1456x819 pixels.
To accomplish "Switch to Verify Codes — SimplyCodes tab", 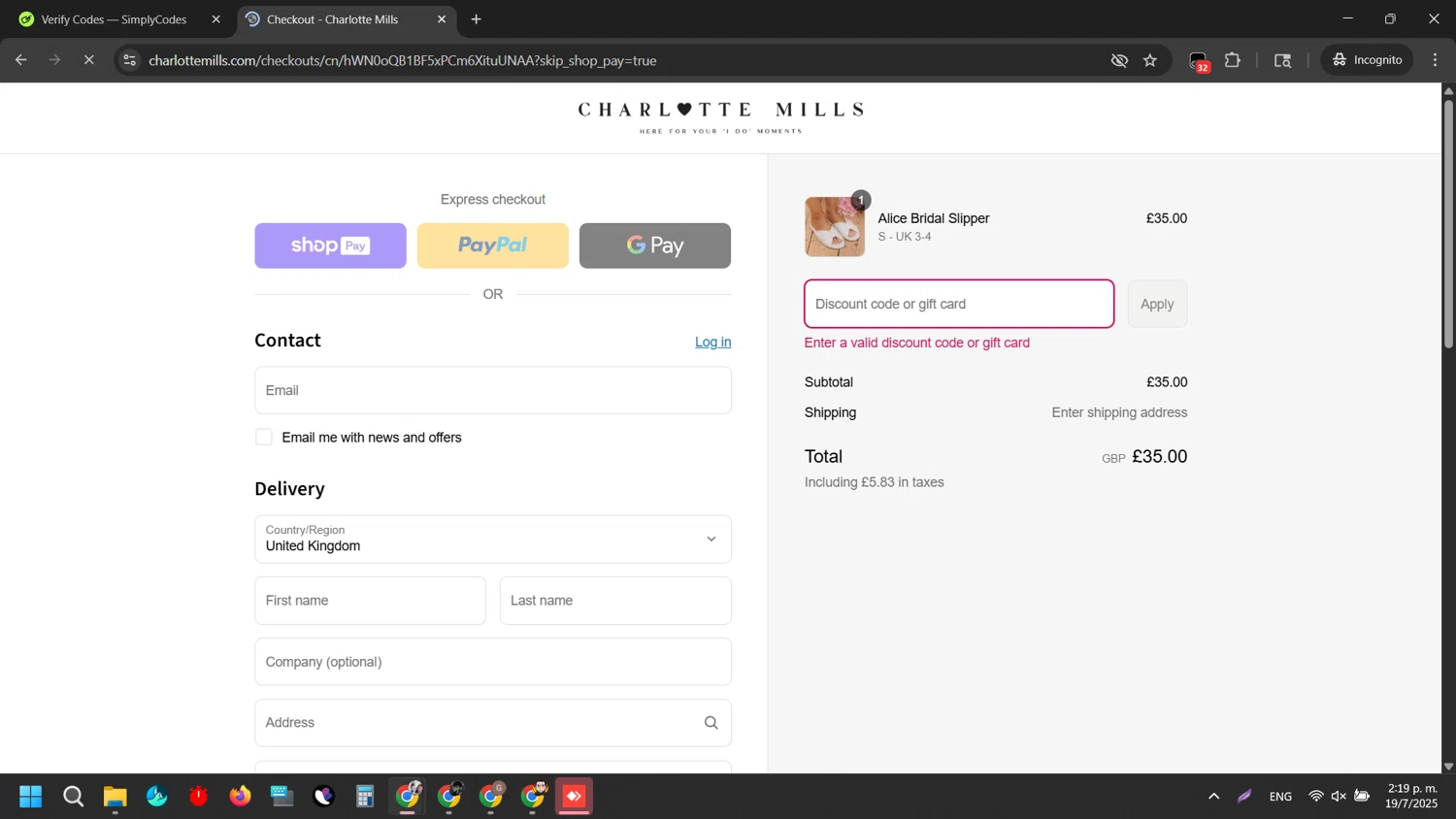I will point(114,19).
